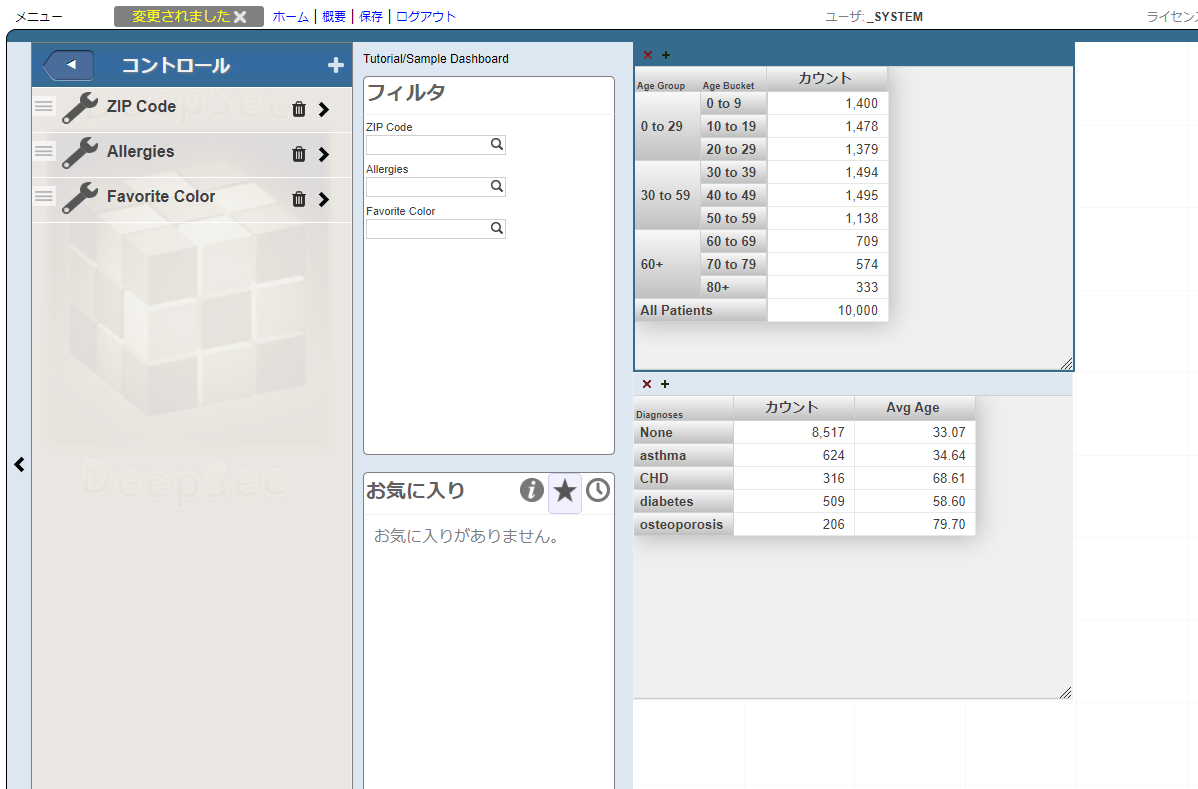Click the ホーム link
The image size is (1198, 789).
(290, 17)
